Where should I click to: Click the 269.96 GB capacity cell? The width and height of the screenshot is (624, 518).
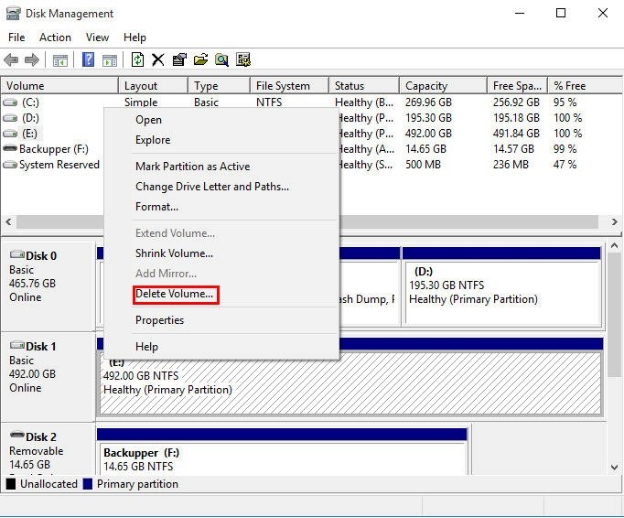pos(428,102)
